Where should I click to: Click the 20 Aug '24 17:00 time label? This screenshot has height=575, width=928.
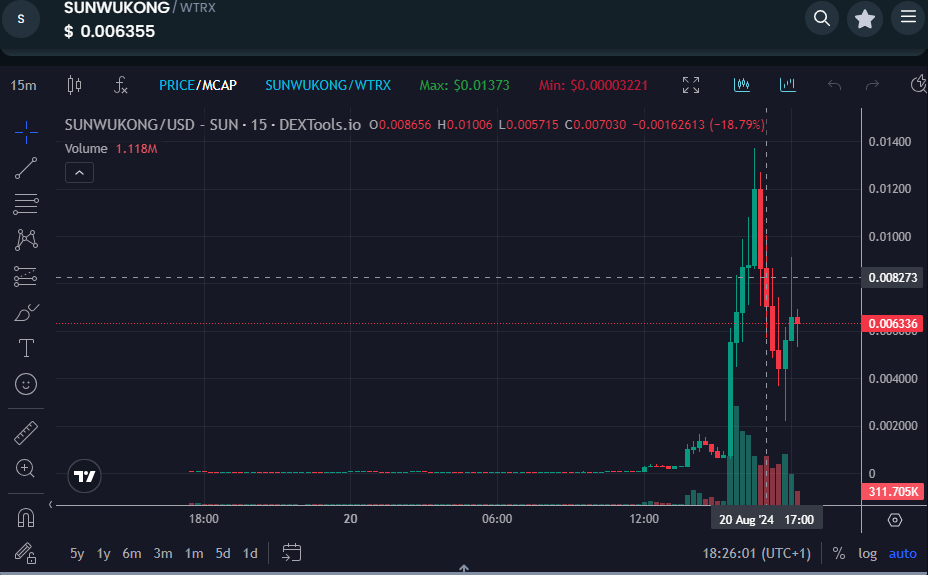pos(766,520)
